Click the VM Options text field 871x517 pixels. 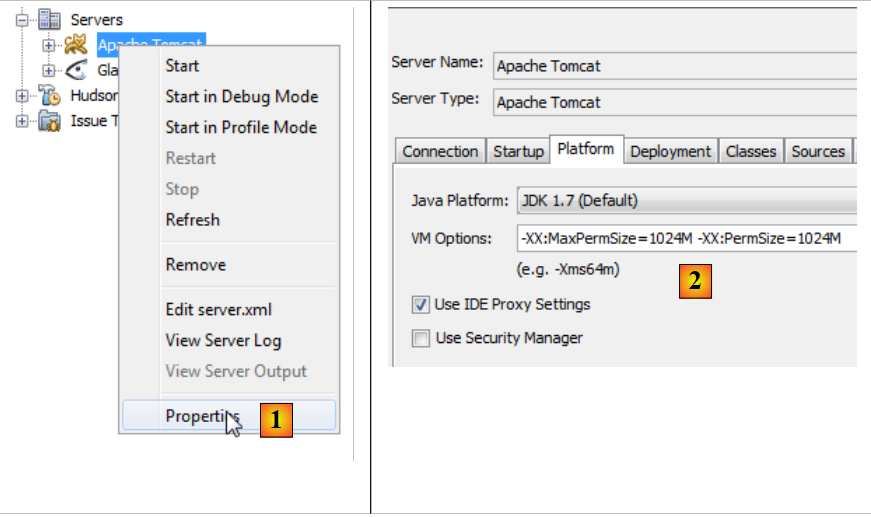tap(686, 238)
